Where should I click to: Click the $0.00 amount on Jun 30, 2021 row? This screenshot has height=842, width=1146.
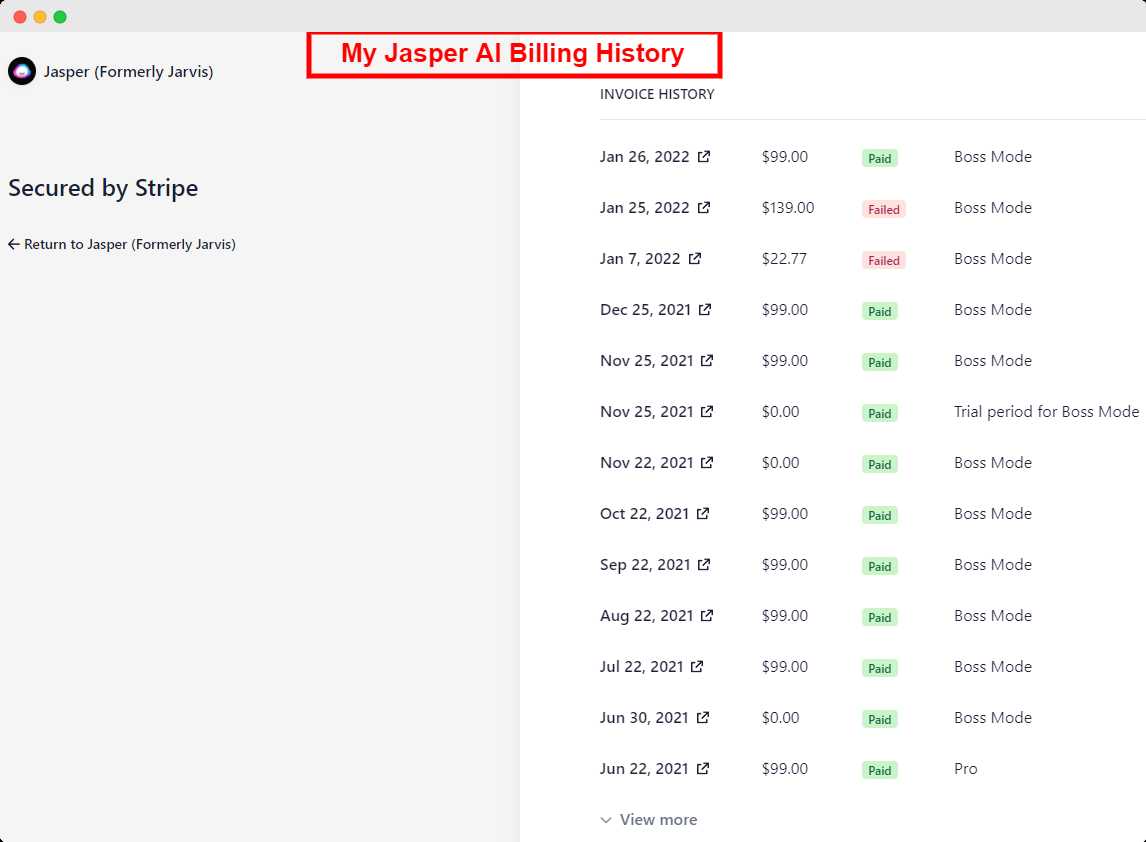coord(781,718)
